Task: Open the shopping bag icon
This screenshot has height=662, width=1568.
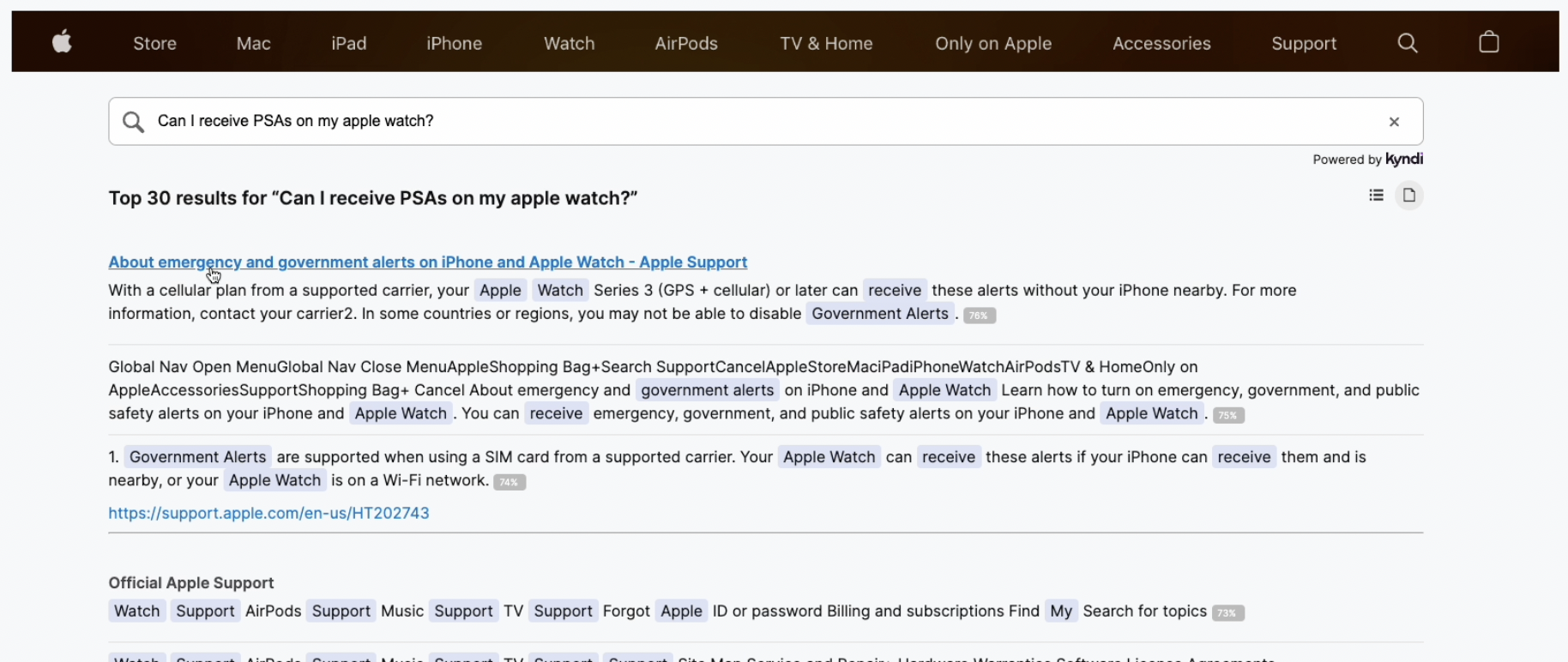Action: (1489, 41)
